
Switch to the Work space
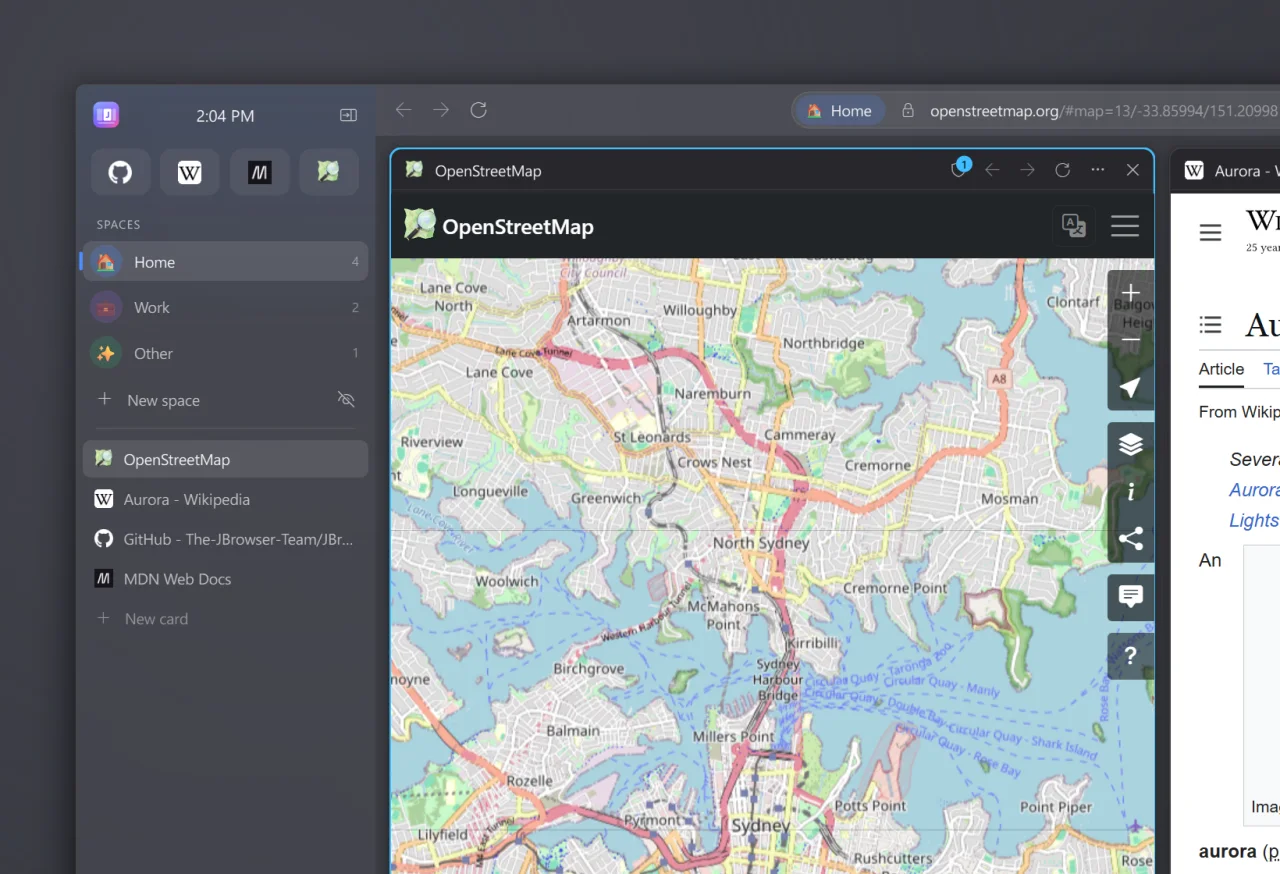pos(225,308)
